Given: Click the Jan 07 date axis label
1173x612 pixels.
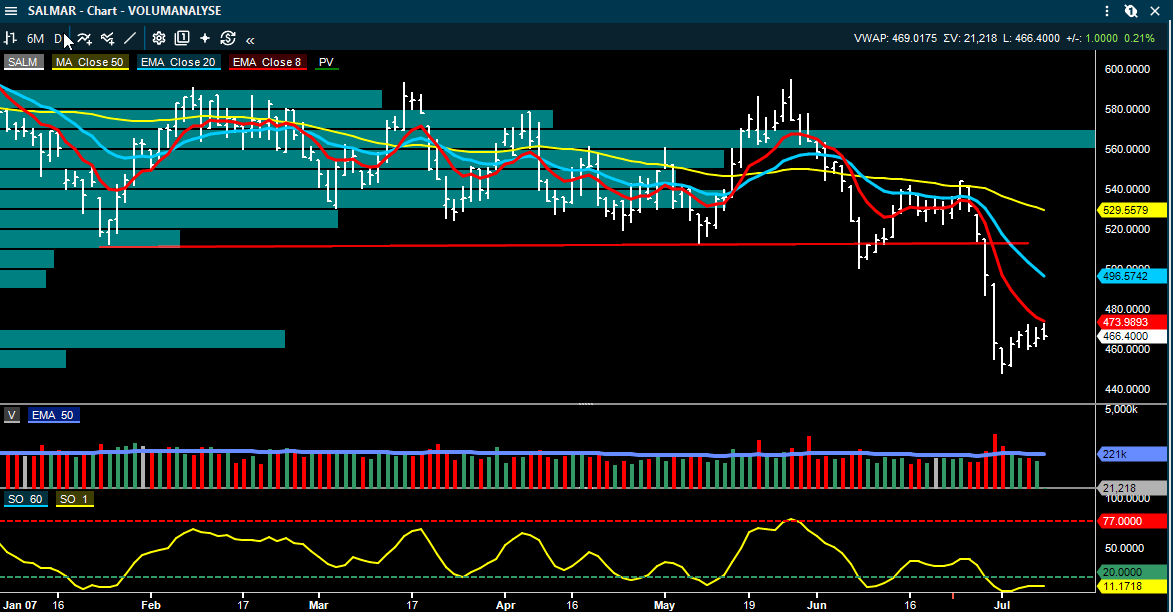Looking at the screenshot, I should pyautogui.click(x=20, y=605).
